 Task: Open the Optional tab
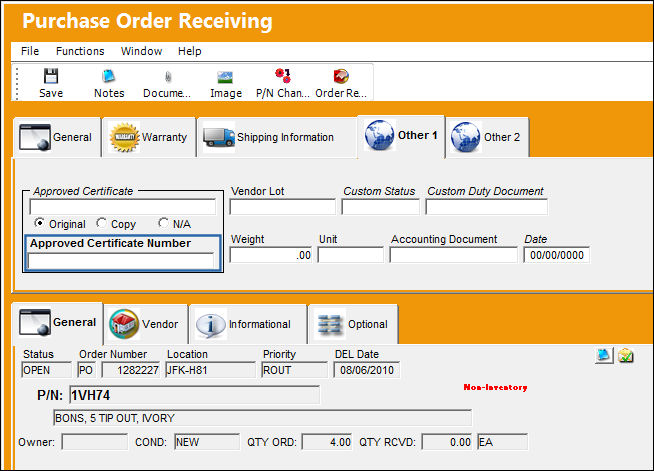353,324
